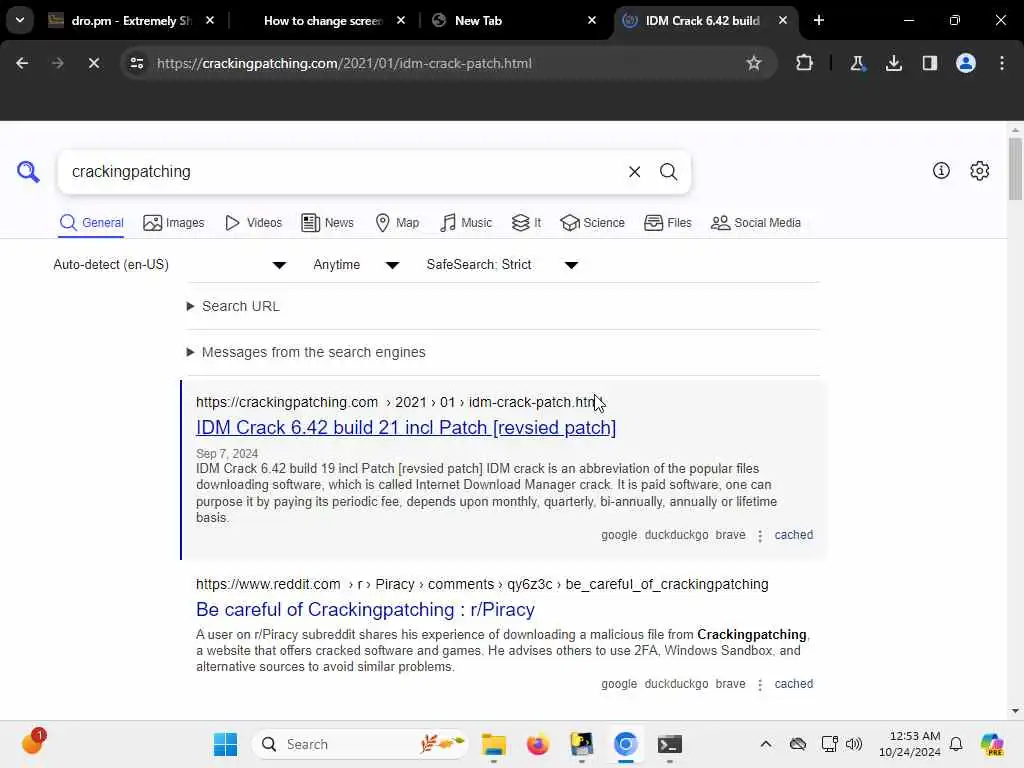Open the Extensions puzzle icon

click(x=805, y=63)
